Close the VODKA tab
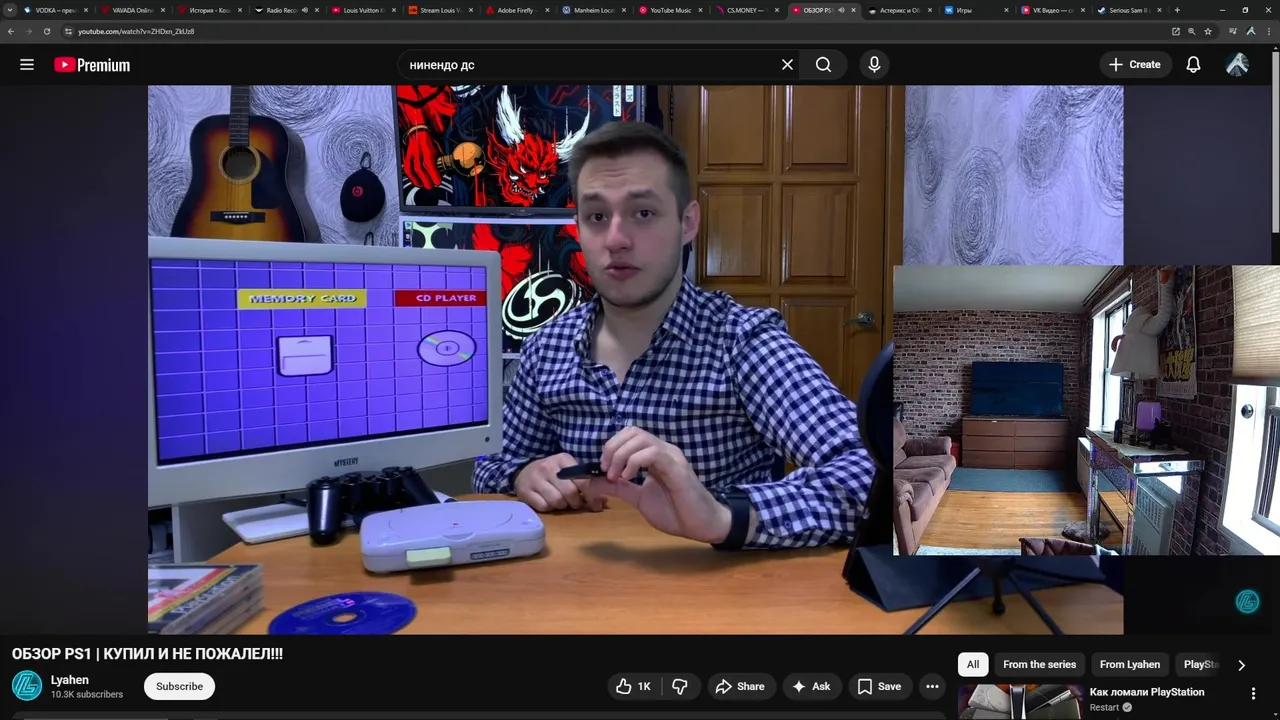Viewport: 1280px width, 720px height. point(86,10)
